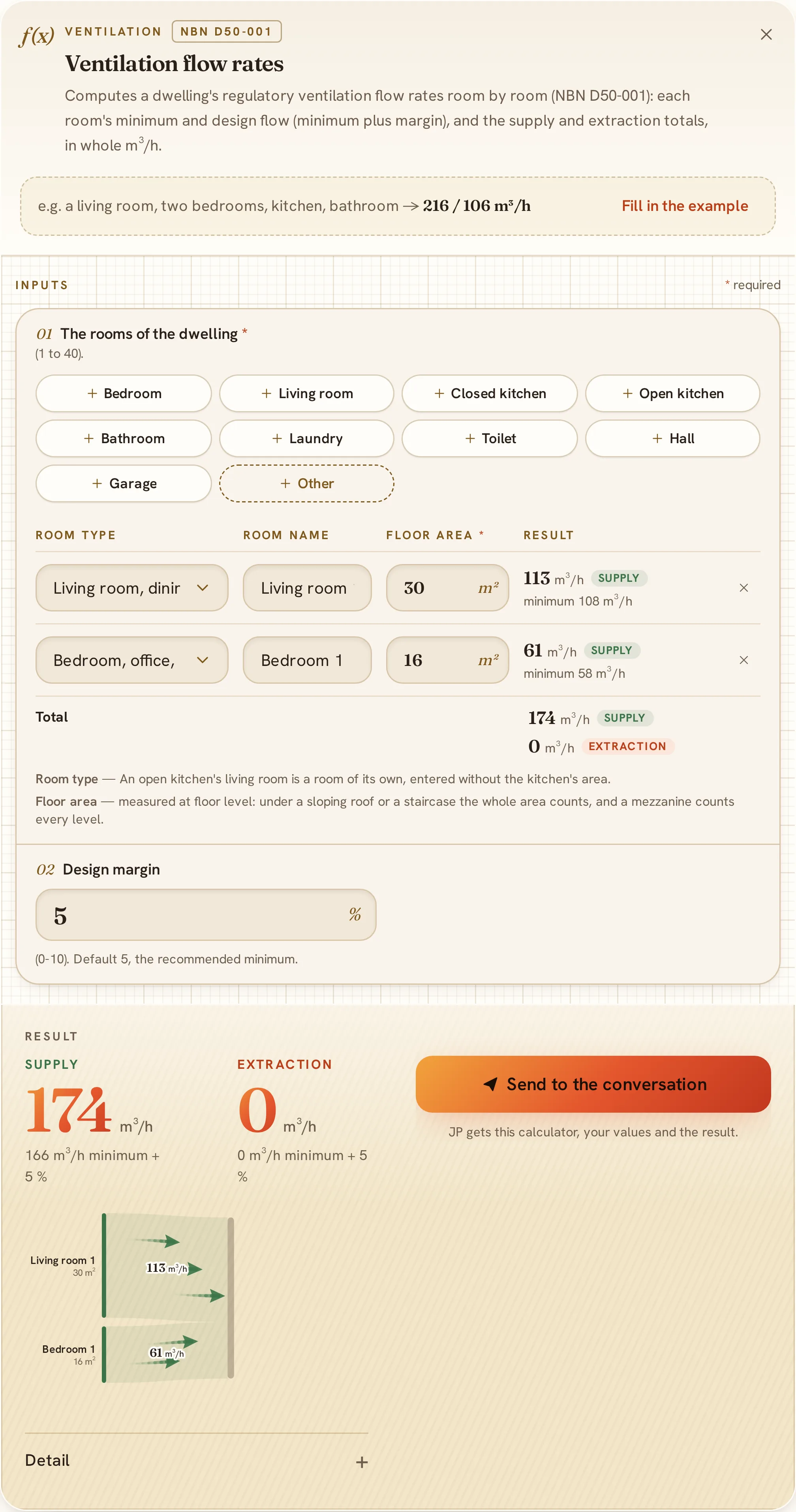Click the 113 m³/h label in chart
Image resolution: width=796 pixels, height=1512 pixels.
click(x=167, y=1268)
